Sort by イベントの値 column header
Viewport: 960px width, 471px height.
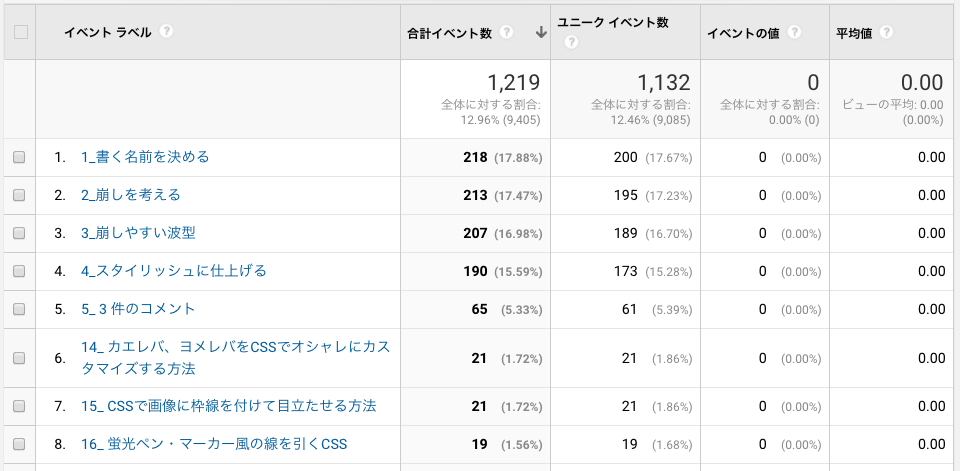pyautogui.click(x=744, y=32)
